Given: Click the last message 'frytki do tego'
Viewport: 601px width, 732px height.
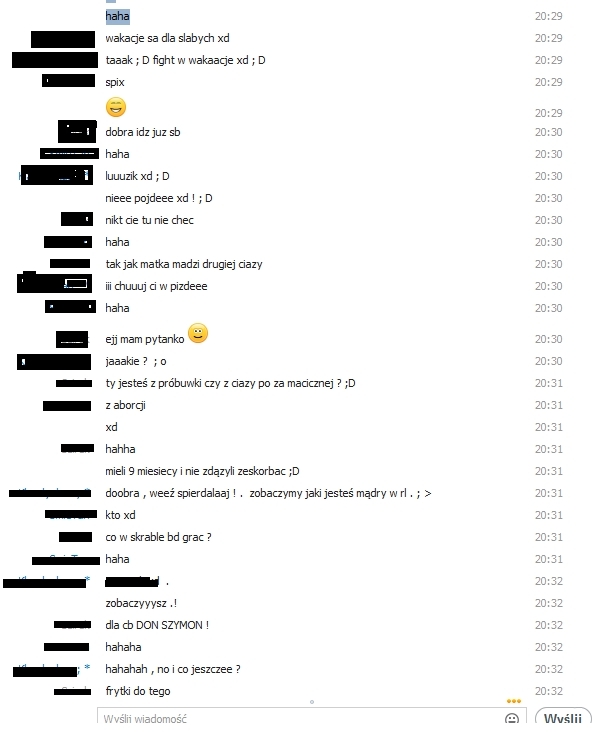Looking at the screenshot, I should (x=138, y=691).
